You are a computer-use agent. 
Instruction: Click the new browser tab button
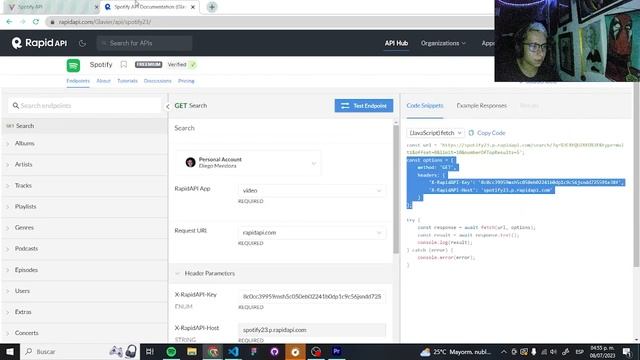point(212,7)
